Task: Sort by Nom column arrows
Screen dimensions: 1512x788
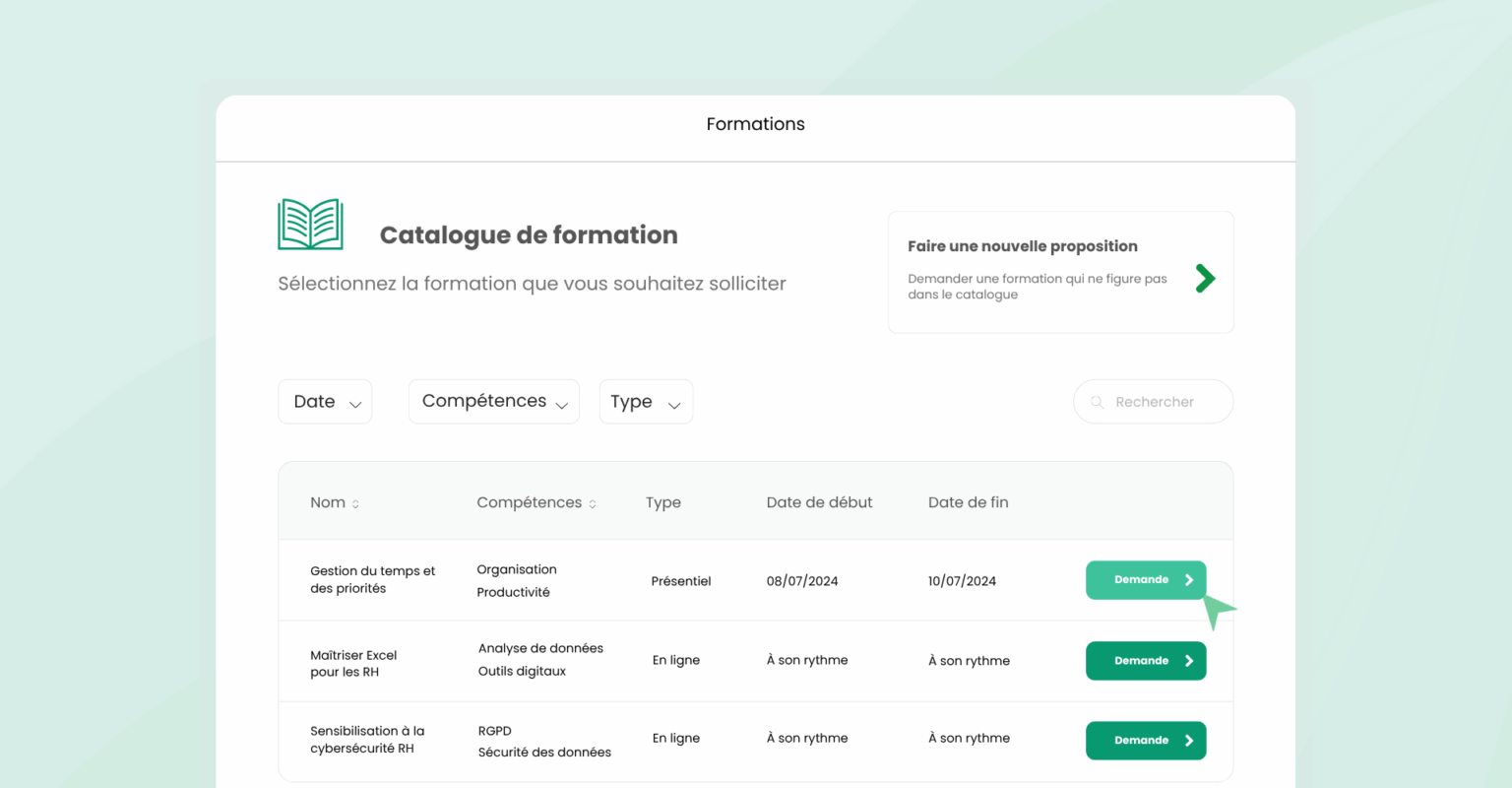Action: (355, 504)
